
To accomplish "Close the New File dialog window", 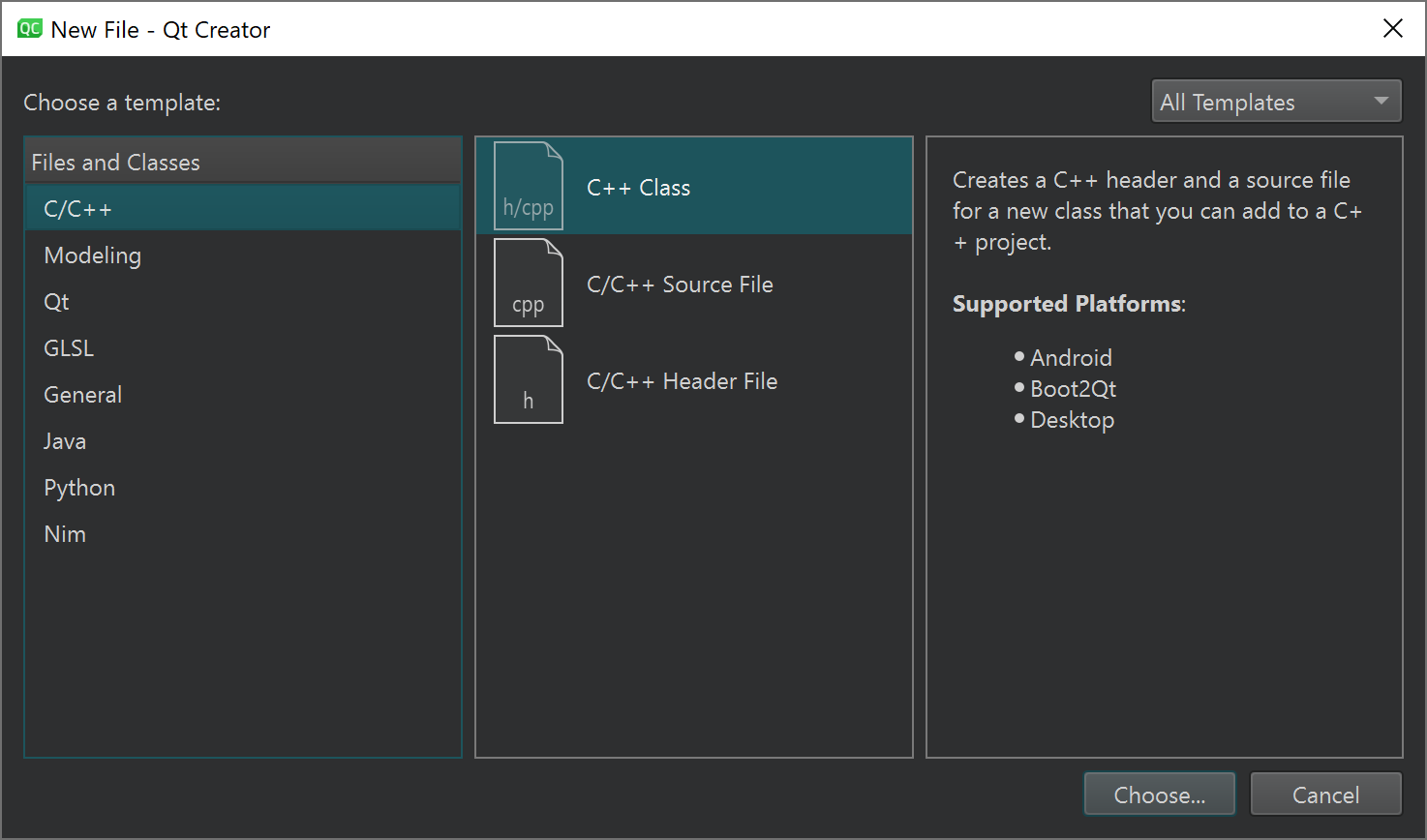I will point(1392,29).
